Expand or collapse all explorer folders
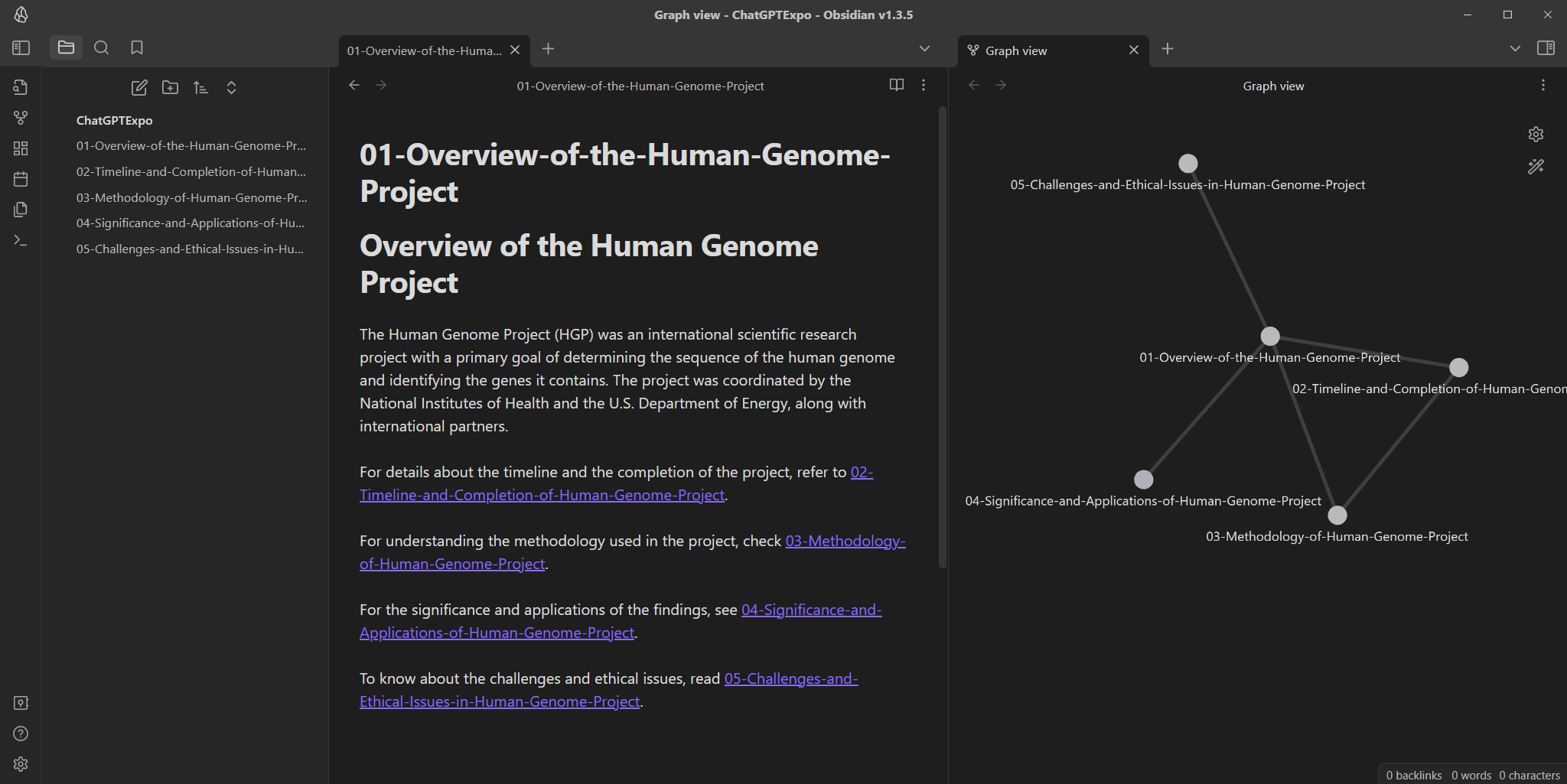This screenshot has height=784, width=1567. click(x=231, y=88)
